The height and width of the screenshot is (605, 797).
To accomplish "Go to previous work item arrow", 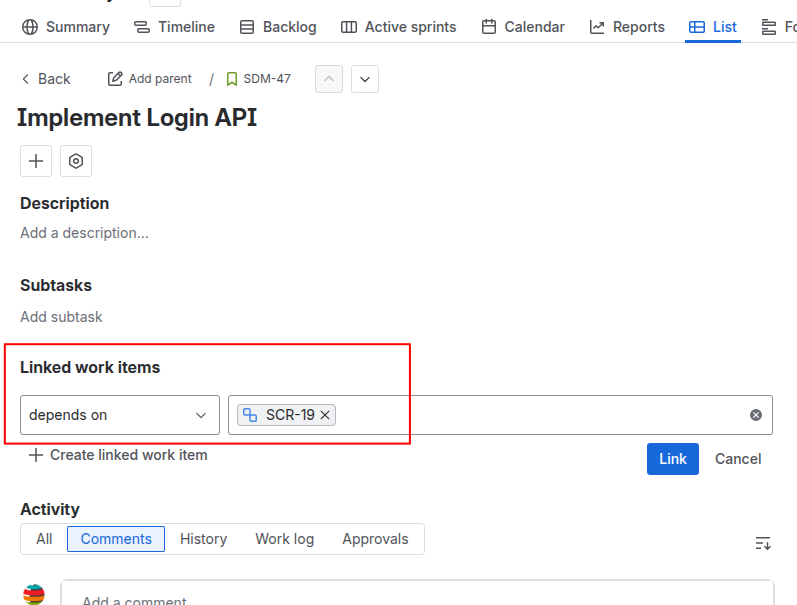I will tap(329, 79).
